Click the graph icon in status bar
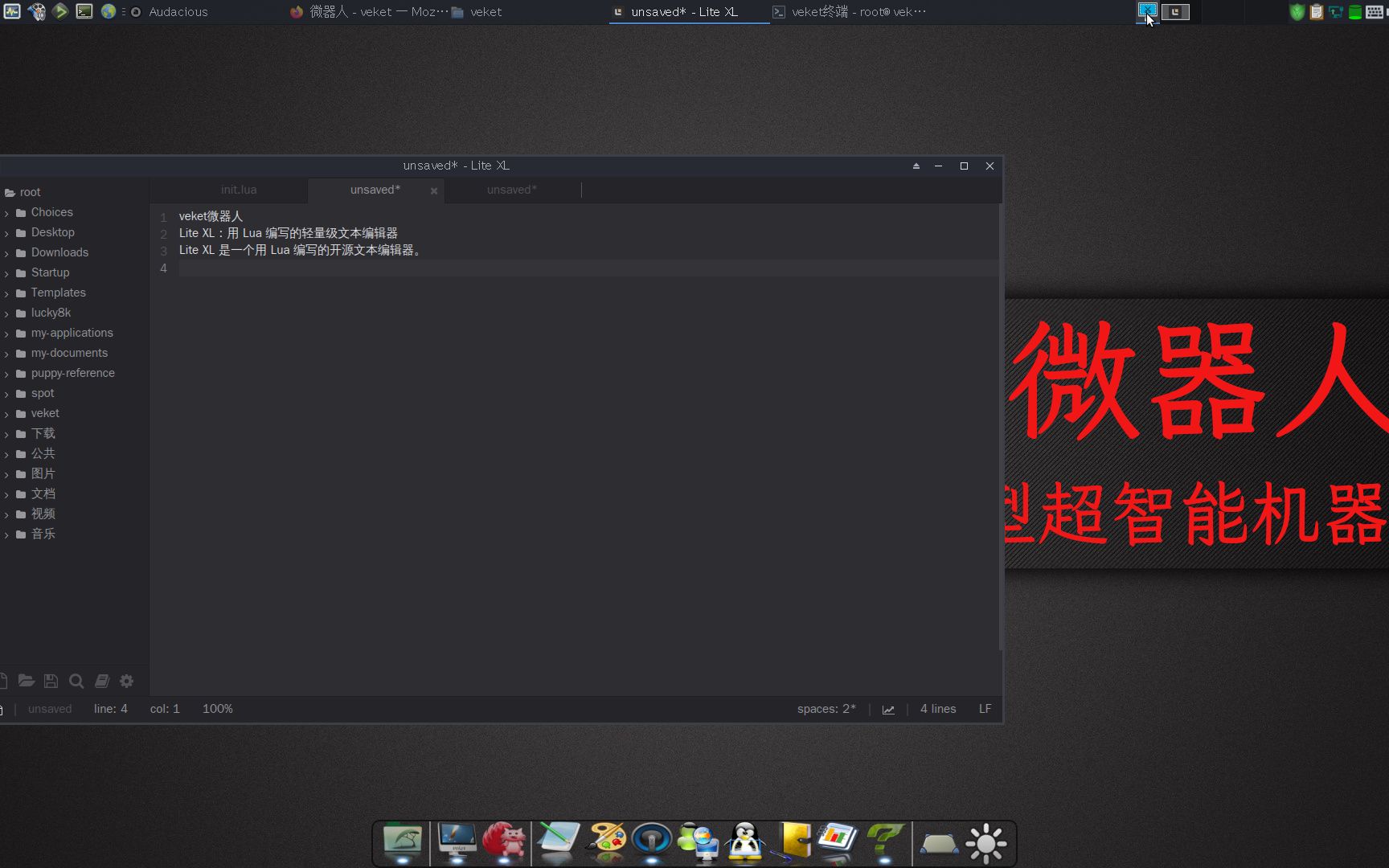Screen dimensions: 1389x868 point(888,709)
